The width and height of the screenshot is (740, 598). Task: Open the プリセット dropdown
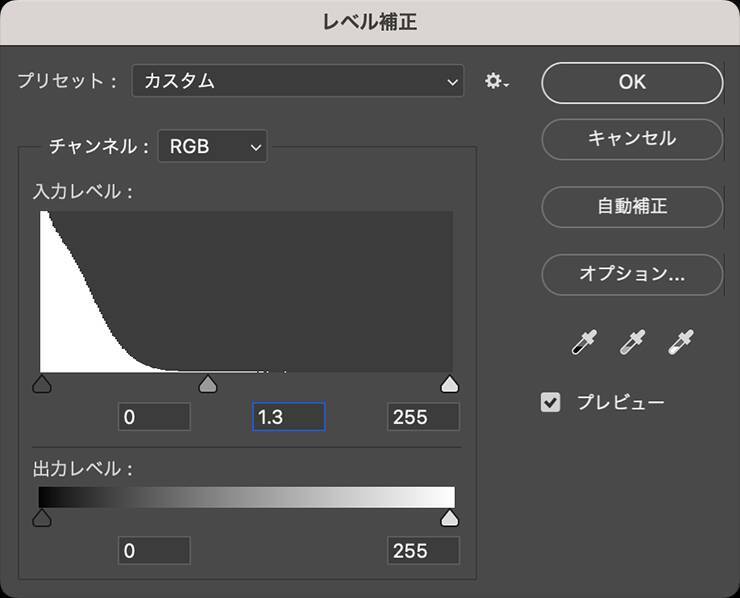[298, 82]
